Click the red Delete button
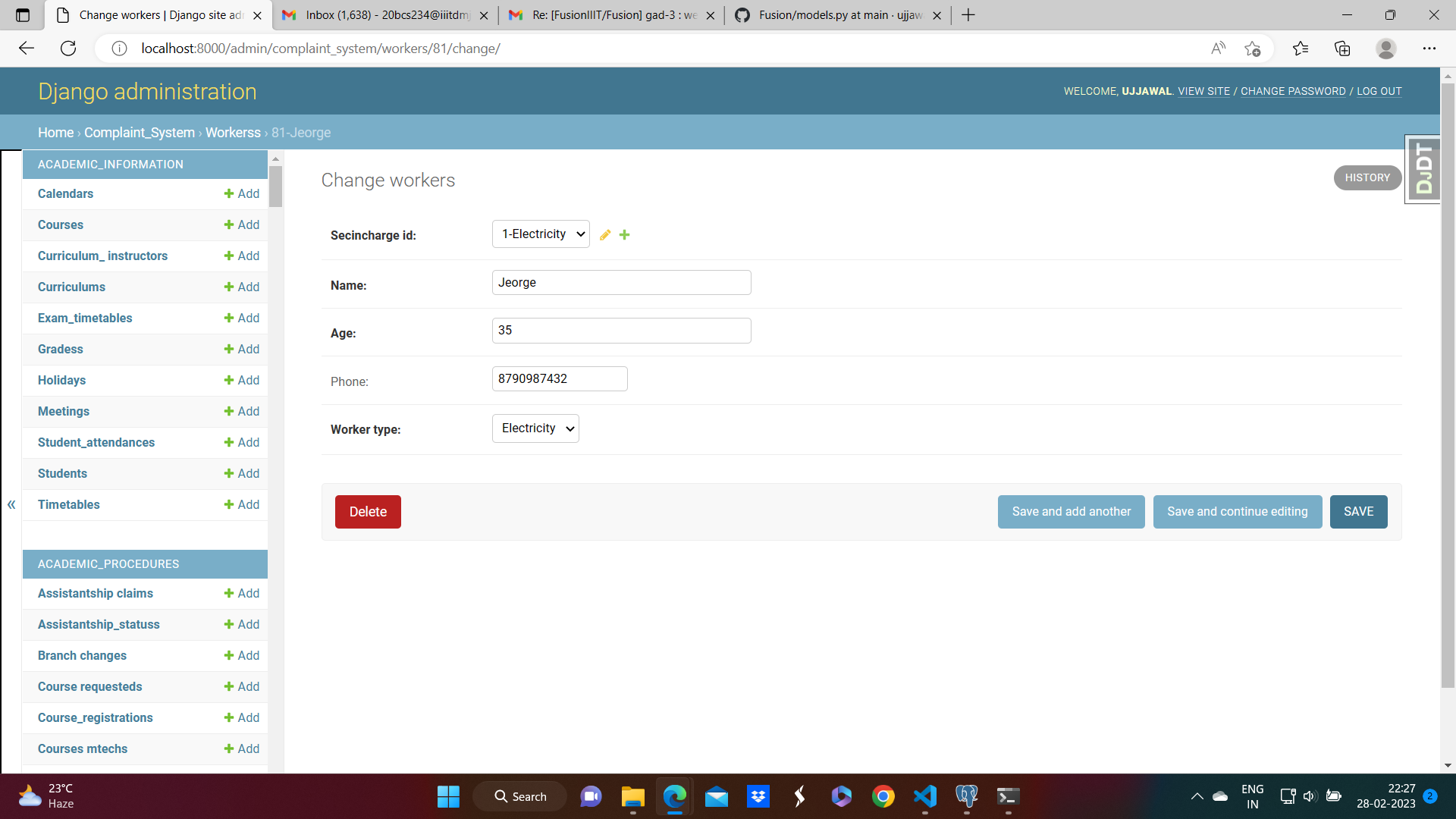 [x=368, y=512]
